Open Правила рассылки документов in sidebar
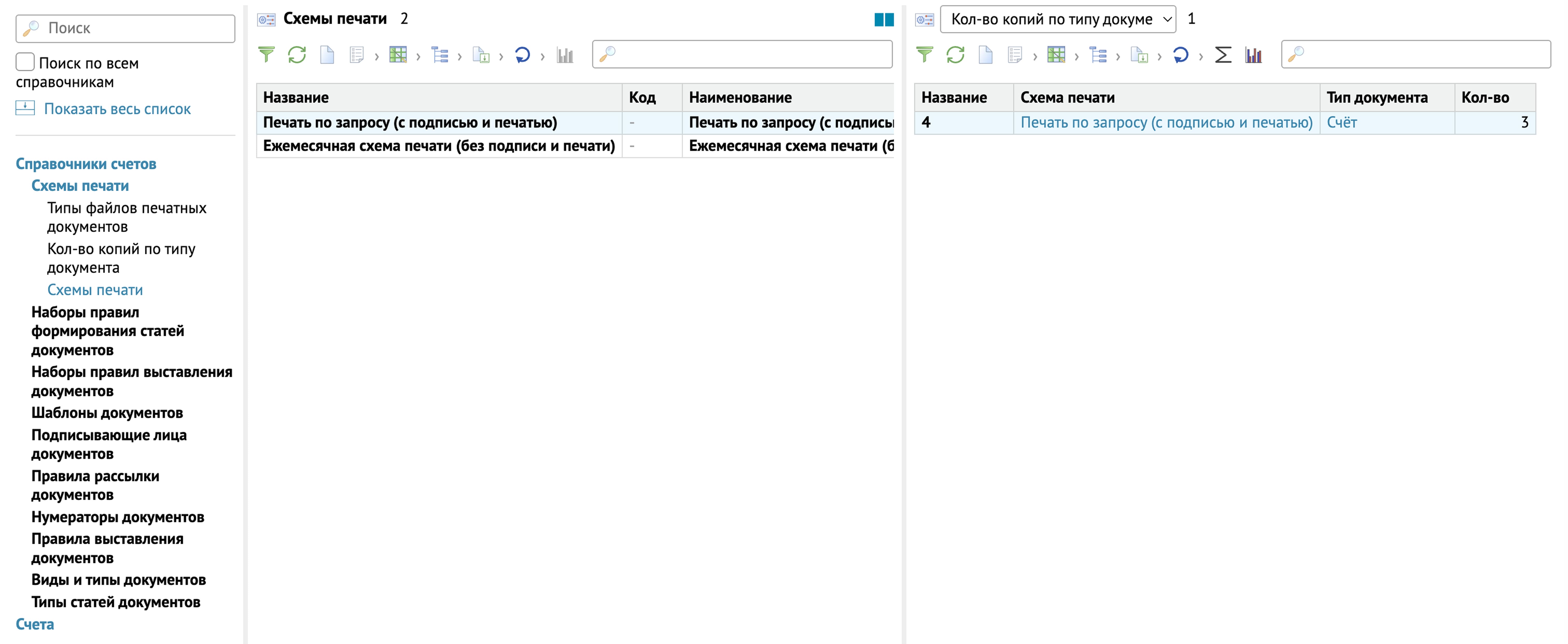The image size is (1568, 644). click(96, 485)
